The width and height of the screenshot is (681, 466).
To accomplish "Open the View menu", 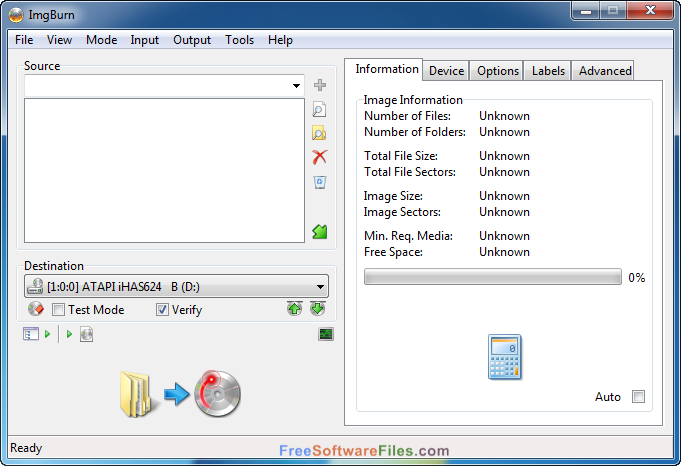I will click(x=59, y=40).
